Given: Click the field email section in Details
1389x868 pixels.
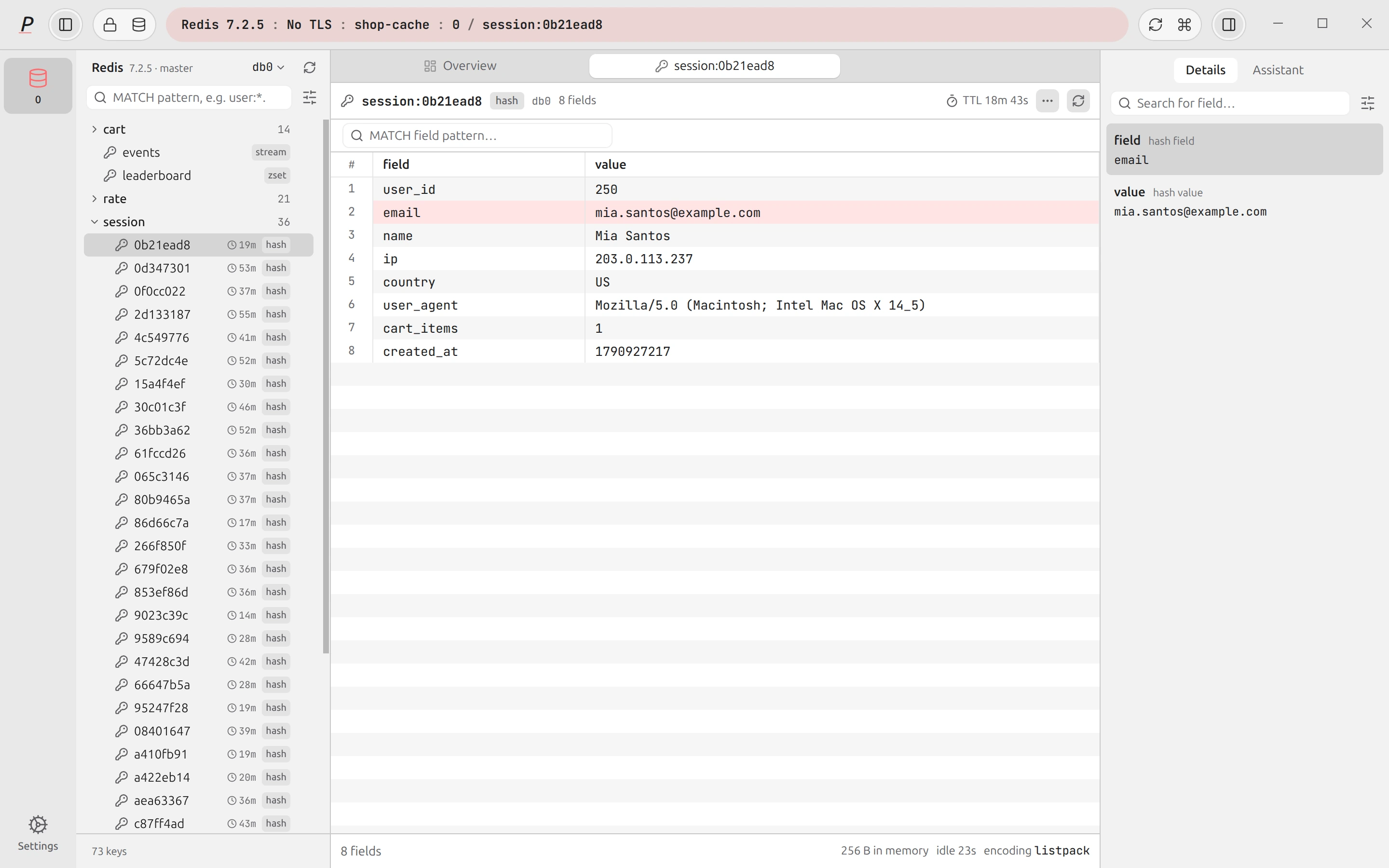Looking at the screenshot, I should (x=1244, y=149).
